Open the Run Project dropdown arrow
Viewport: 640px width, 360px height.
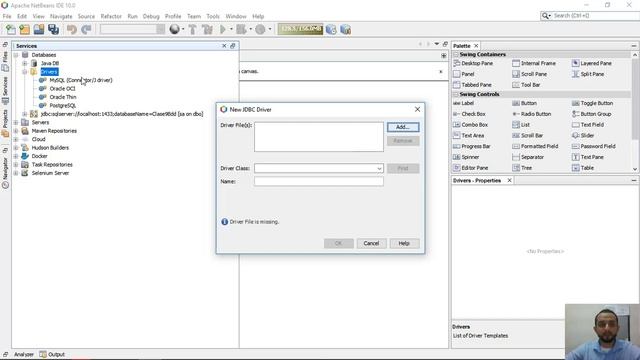(231, 29)
